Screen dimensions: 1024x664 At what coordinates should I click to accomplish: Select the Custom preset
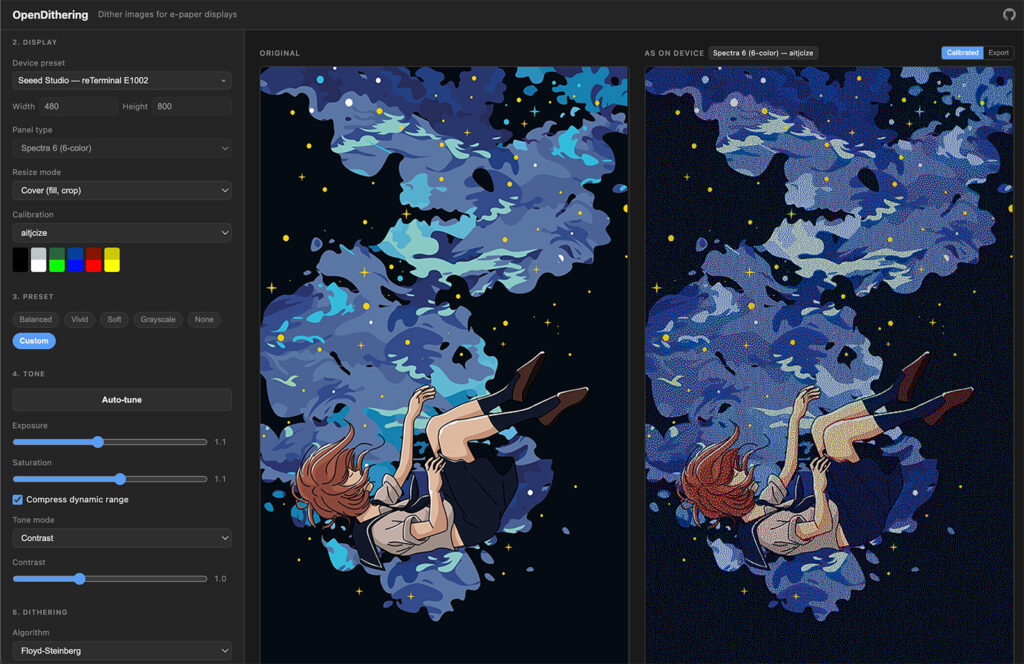point(34,341)
